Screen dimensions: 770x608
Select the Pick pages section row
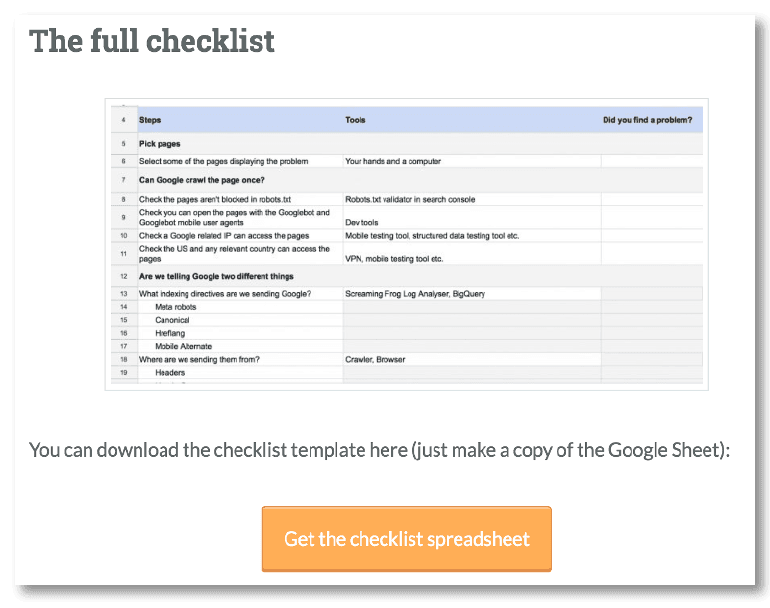pyautogui.click(x=160, y=144)
